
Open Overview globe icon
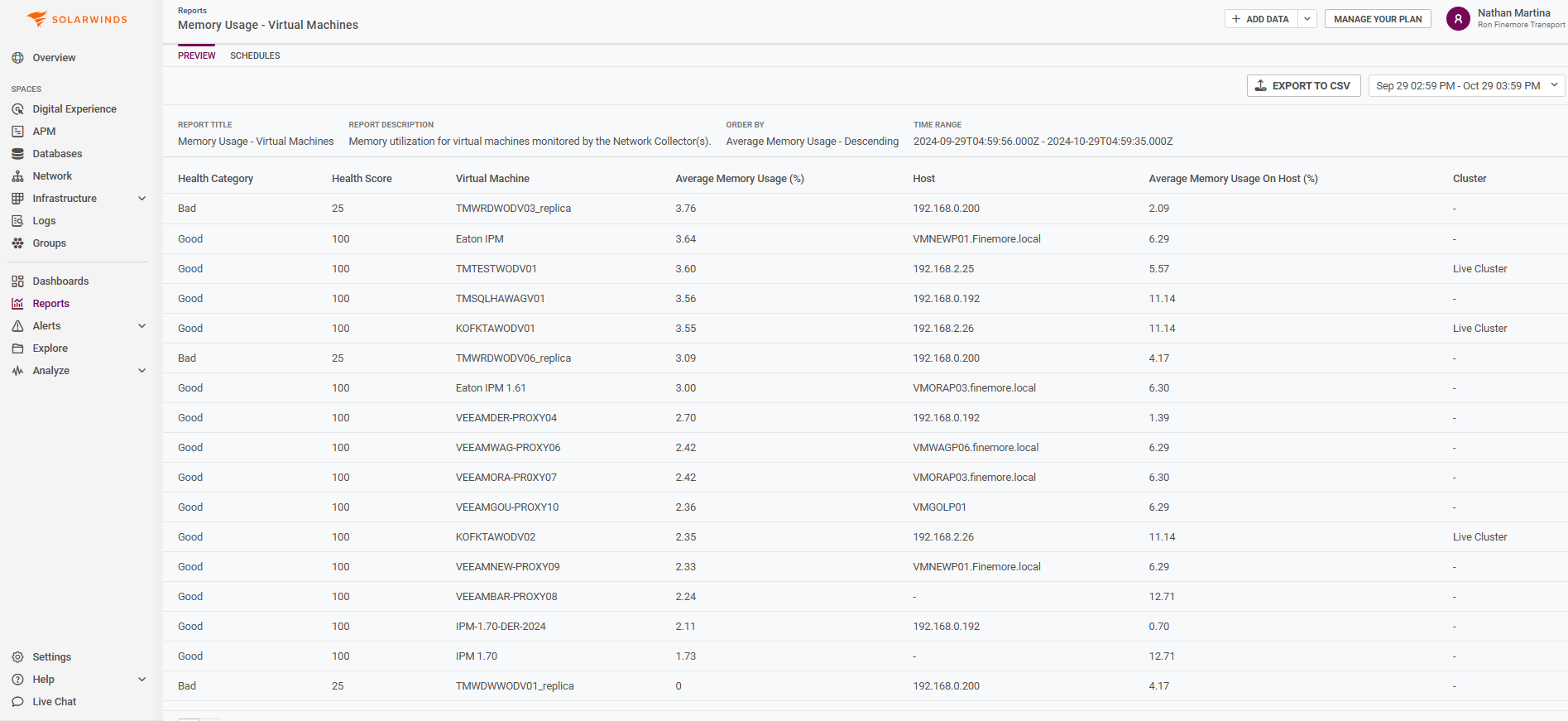click(17, 58)
